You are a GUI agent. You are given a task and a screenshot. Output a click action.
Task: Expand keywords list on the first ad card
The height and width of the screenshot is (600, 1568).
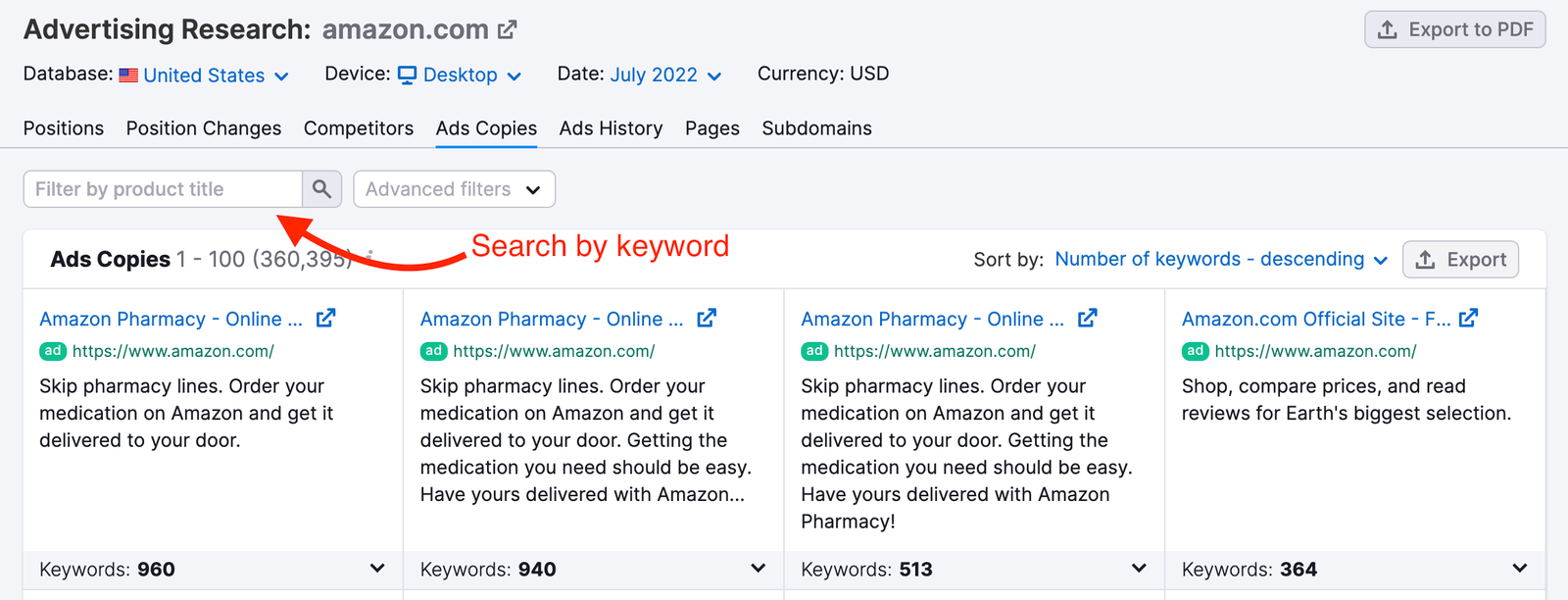(x=376, y=569)
